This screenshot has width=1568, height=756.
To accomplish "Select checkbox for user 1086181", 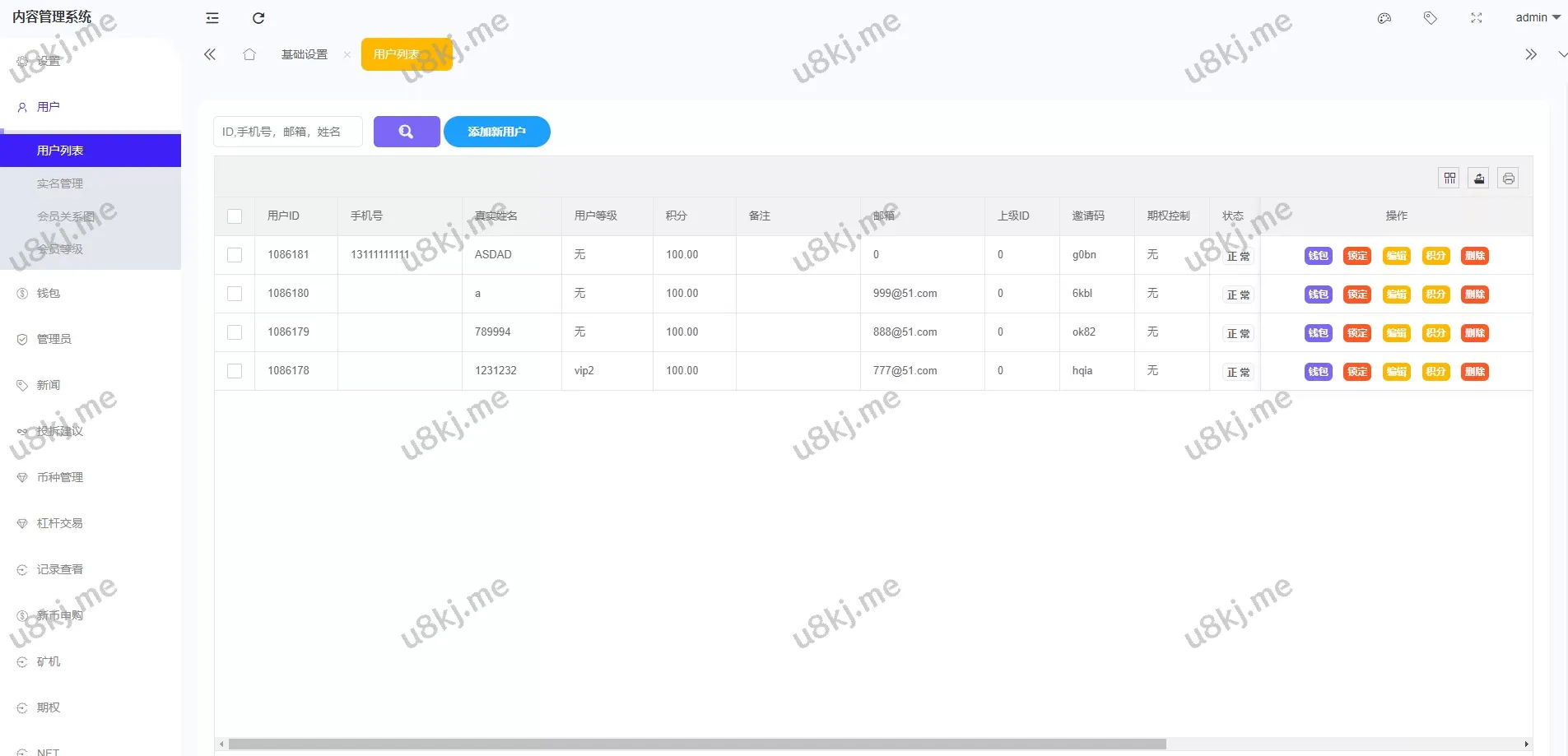I will [235, 255].
